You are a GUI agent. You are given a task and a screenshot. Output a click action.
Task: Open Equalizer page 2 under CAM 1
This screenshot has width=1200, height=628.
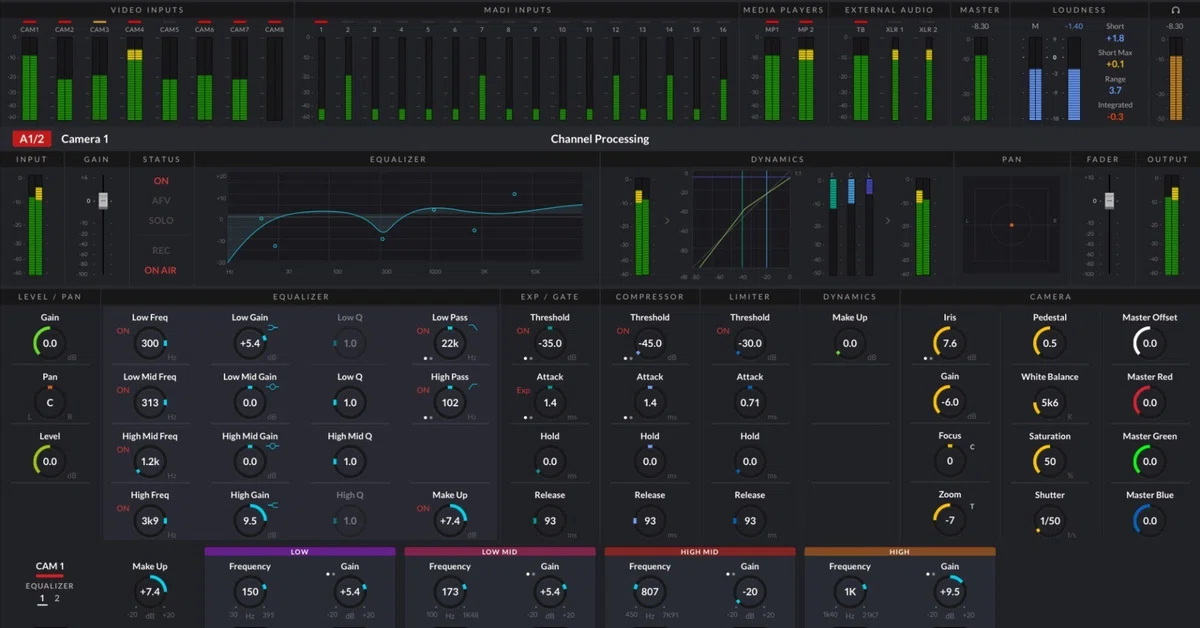[x=57, y=598]
